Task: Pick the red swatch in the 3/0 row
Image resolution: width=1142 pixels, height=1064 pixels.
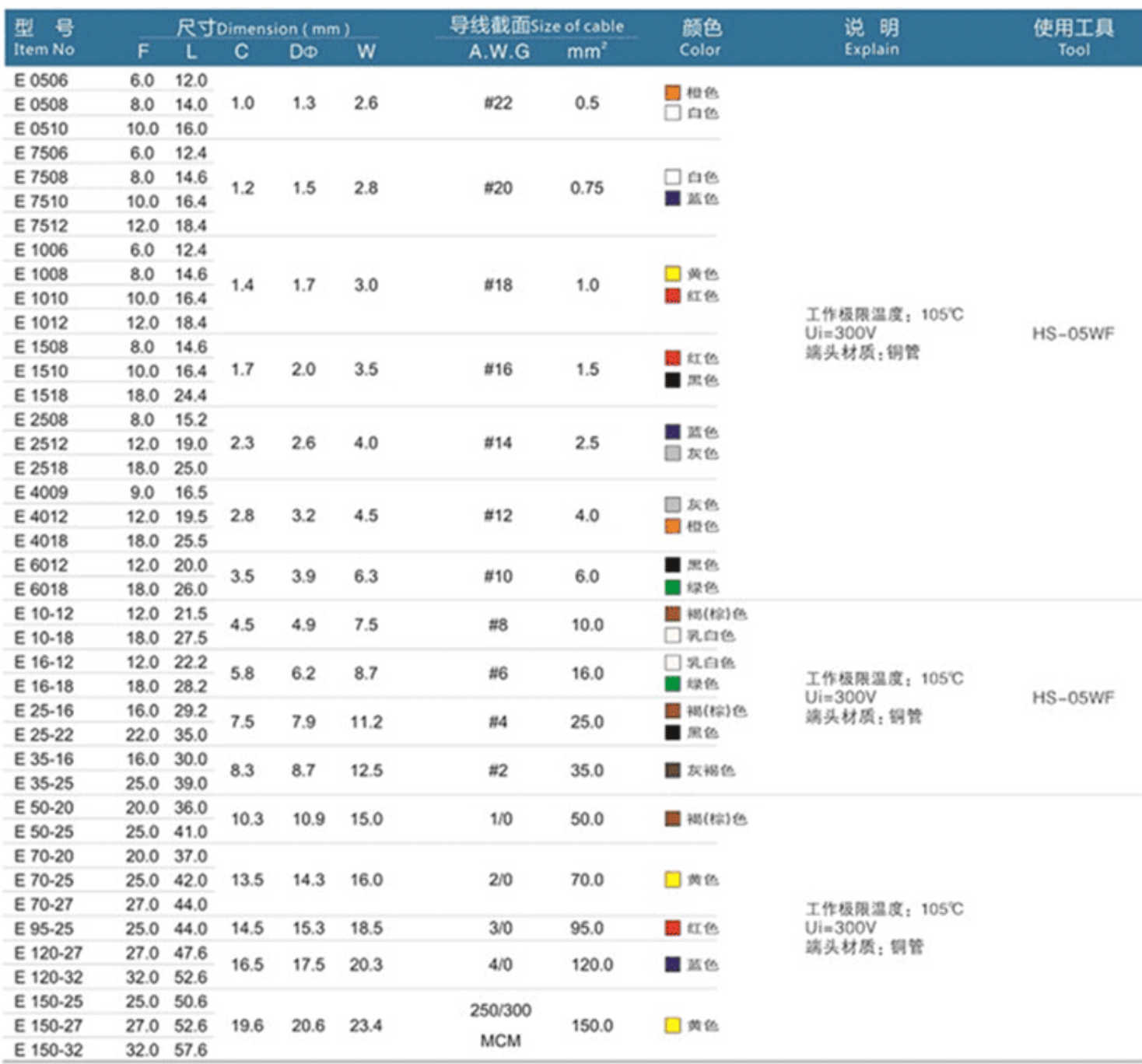Action: pyautogui.click(x=672, y=928)
